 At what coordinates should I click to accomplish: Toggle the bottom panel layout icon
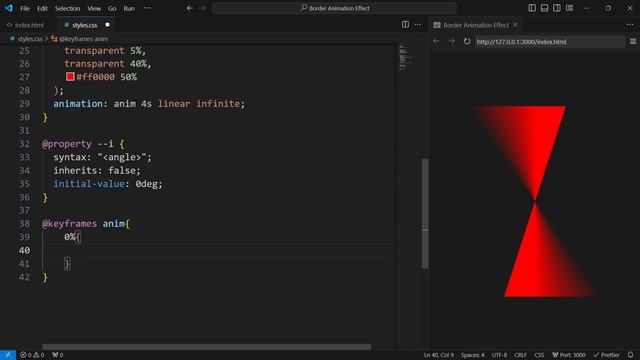click(x=544, y=8)
